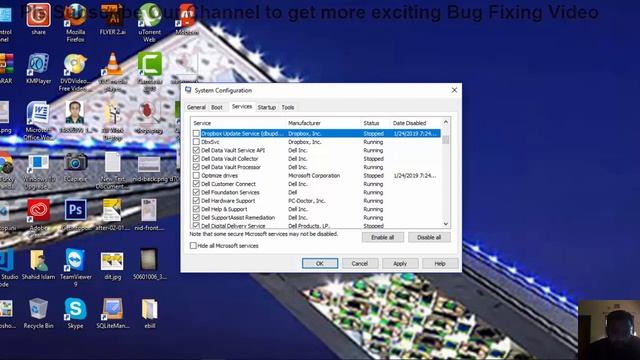Open the DVDVideo Free Video shortcut
The height and width of the screenshot is (360, 640).
[x=76, y=72]
